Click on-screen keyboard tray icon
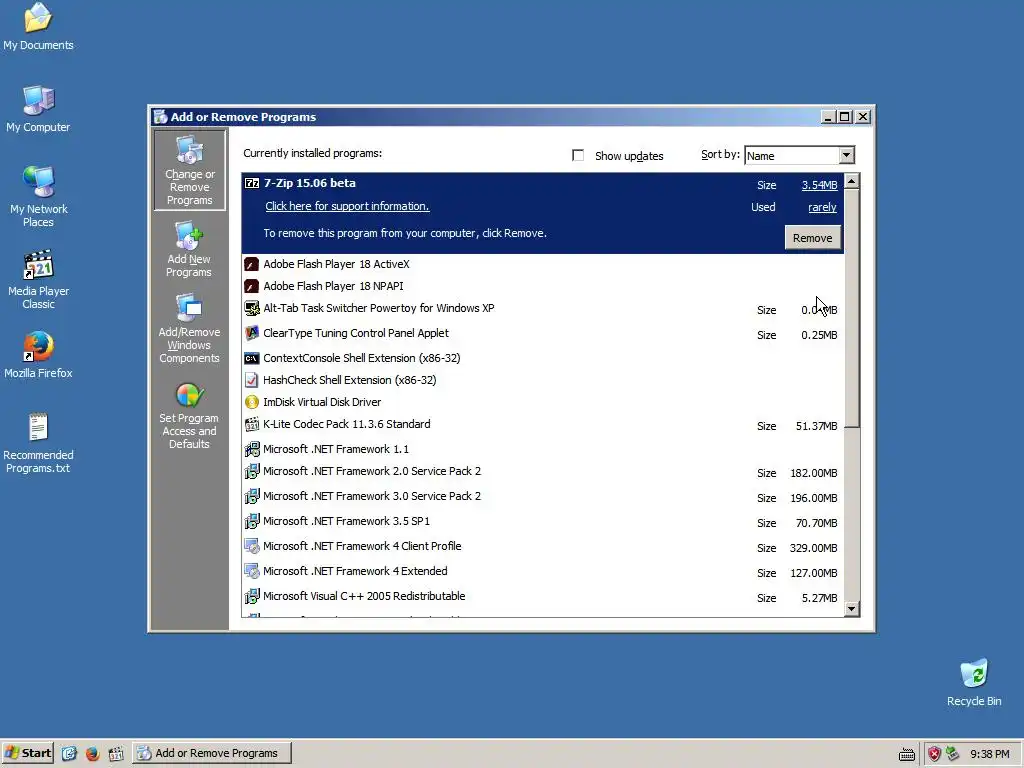Image resolution: width=1024 pixels, height=768 pixels. tap(906, 755)
